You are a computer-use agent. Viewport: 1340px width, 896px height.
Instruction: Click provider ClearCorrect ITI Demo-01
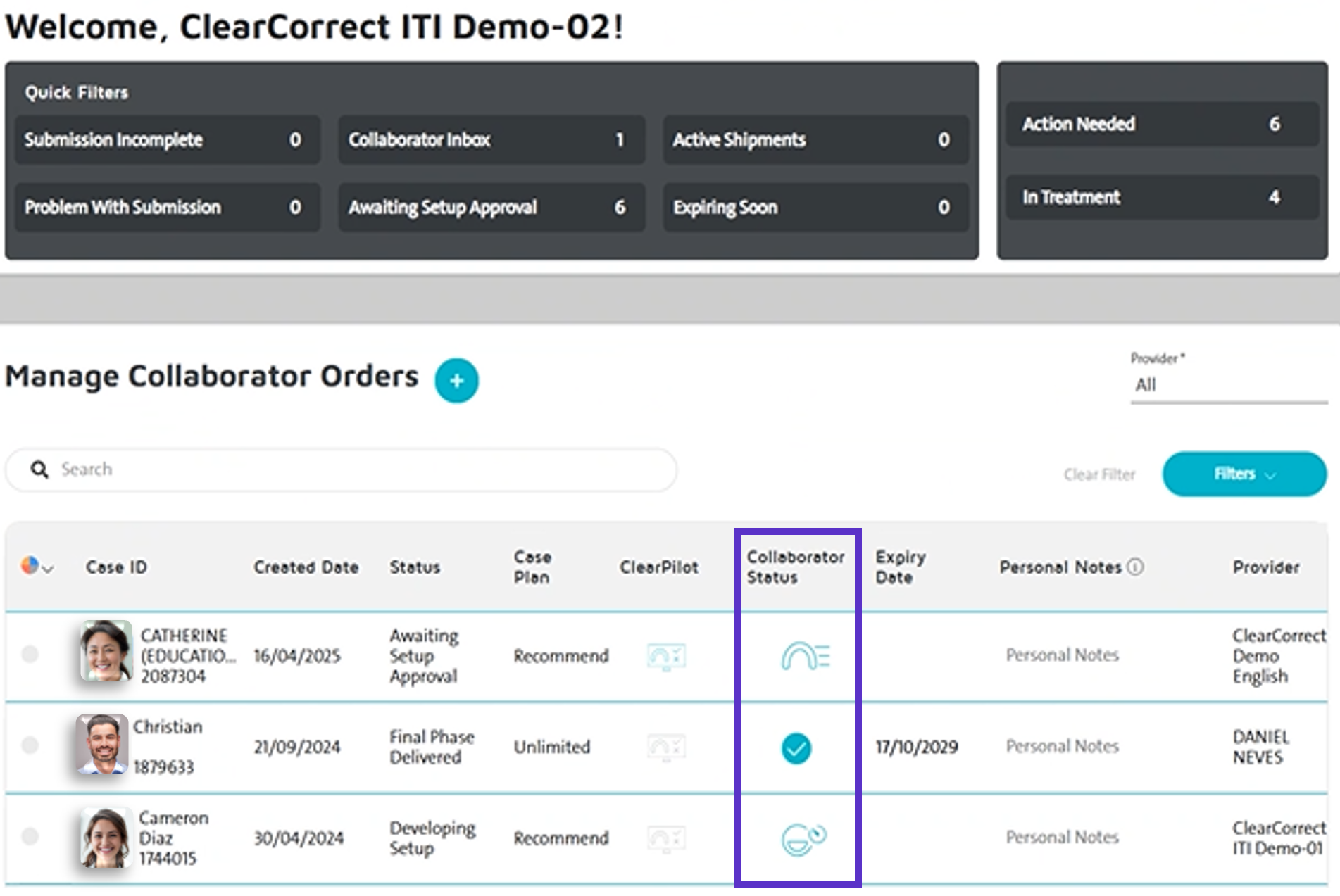point(1279,838)
